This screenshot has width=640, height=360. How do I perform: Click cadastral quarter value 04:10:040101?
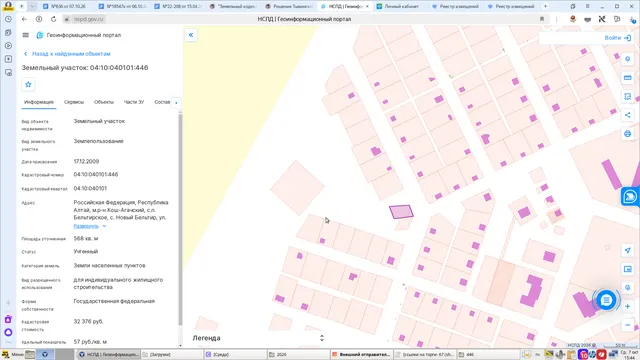pyautogui.click(x=90, y=189)
